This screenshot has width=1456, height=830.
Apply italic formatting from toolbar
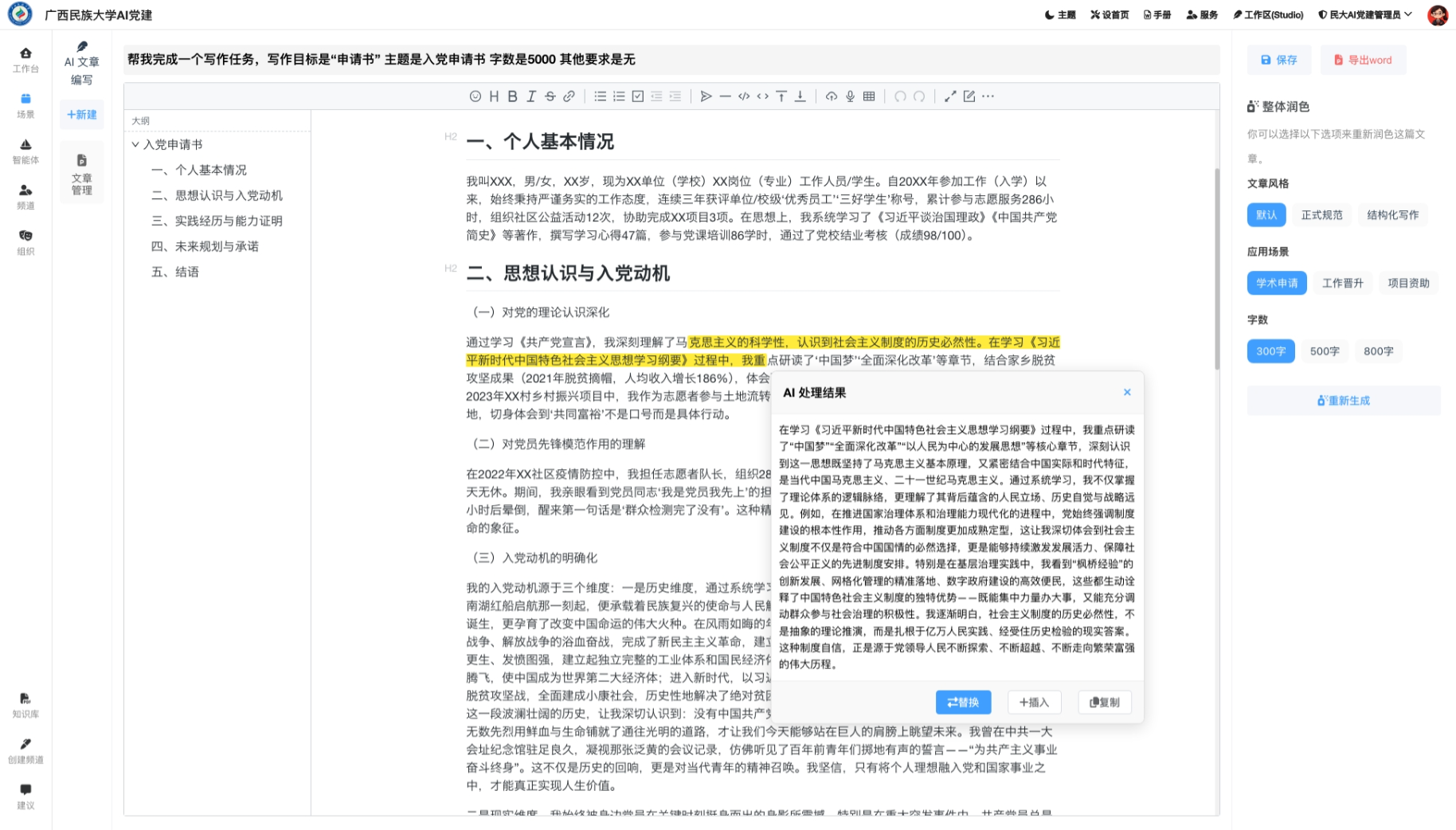point(531,96)
